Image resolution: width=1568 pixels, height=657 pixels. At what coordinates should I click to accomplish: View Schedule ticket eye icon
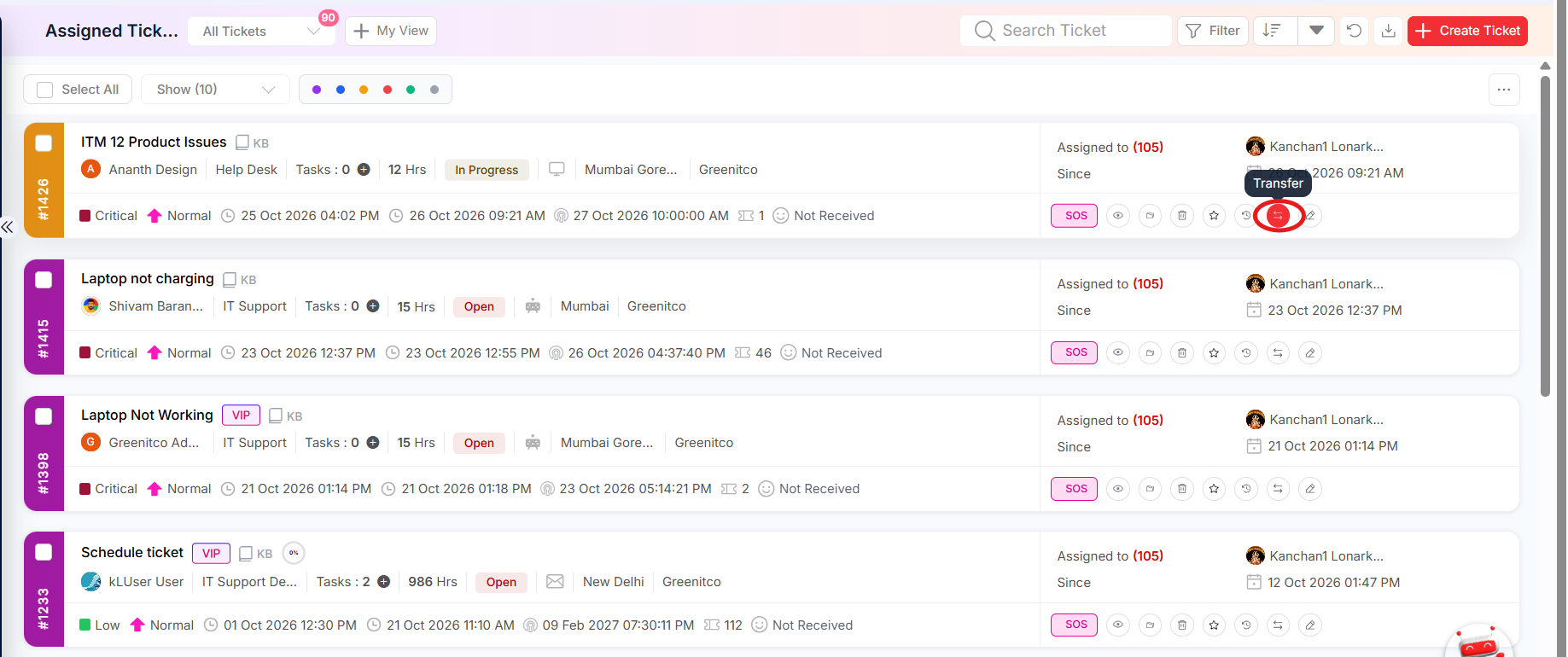pos(1118,625)
